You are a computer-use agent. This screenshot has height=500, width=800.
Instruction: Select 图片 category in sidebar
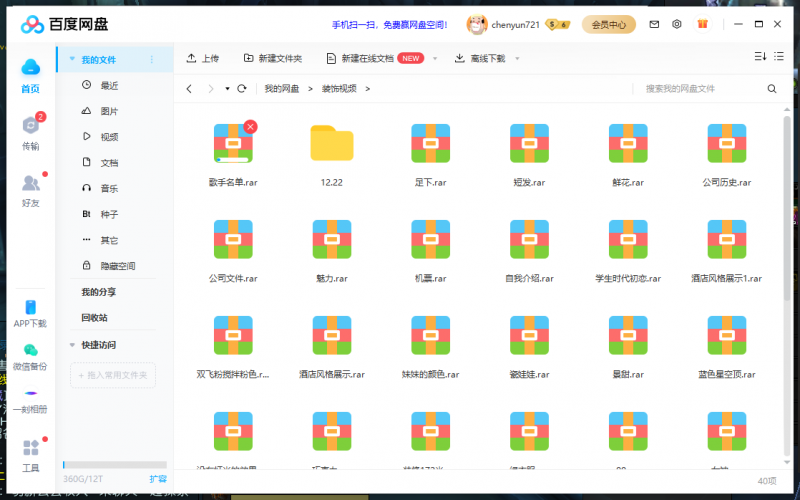coord(109,111)
